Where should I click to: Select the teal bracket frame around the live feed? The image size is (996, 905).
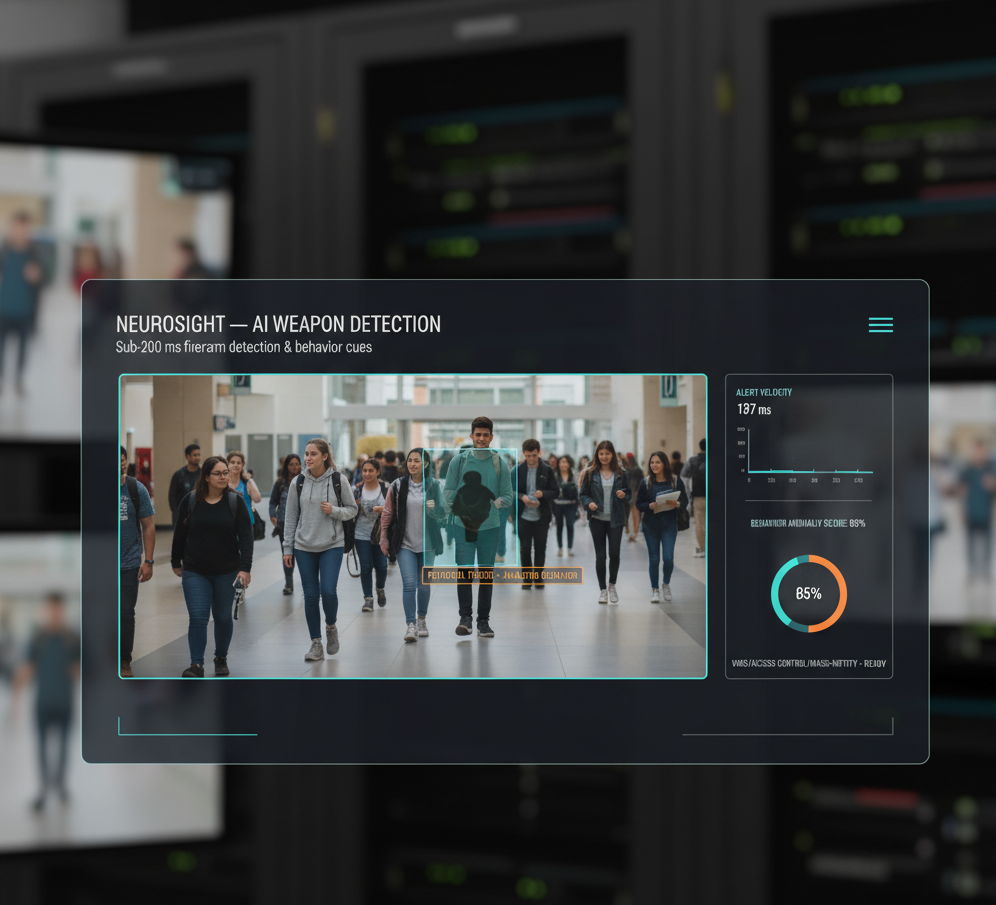click(412, 377)
